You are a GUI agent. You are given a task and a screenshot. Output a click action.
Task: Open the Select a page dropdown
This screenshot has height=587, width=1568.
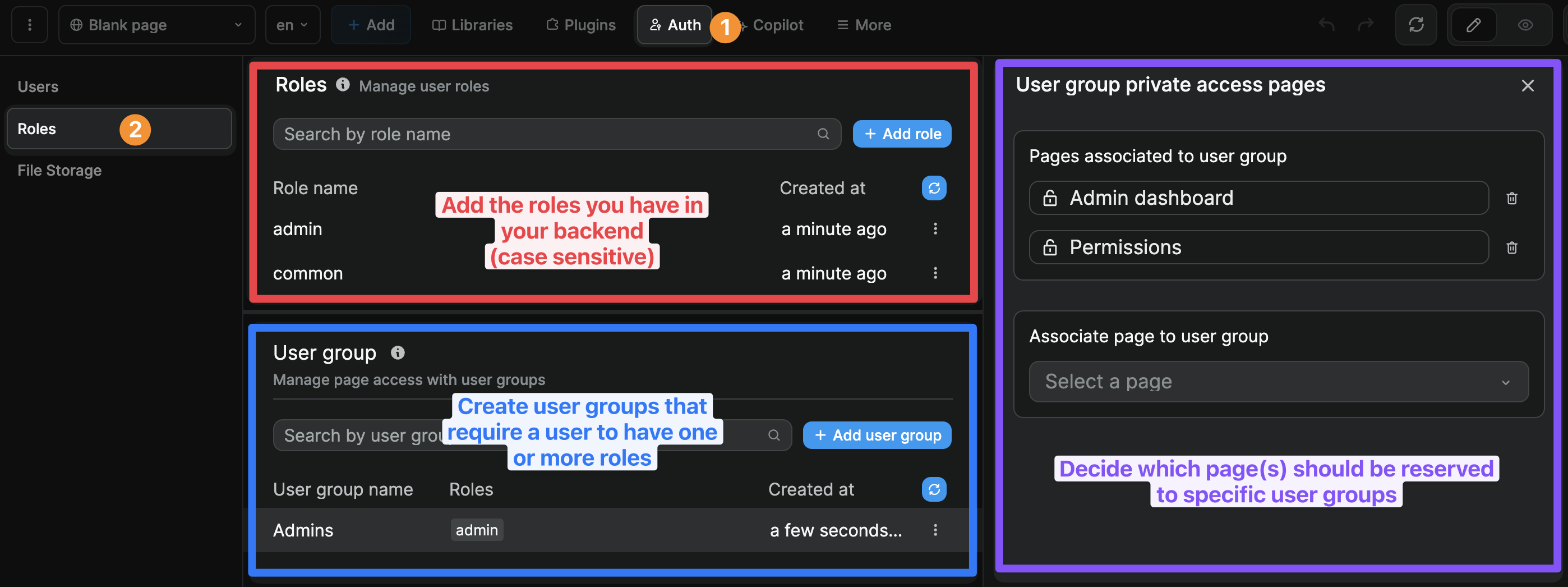click(1278, 381)
